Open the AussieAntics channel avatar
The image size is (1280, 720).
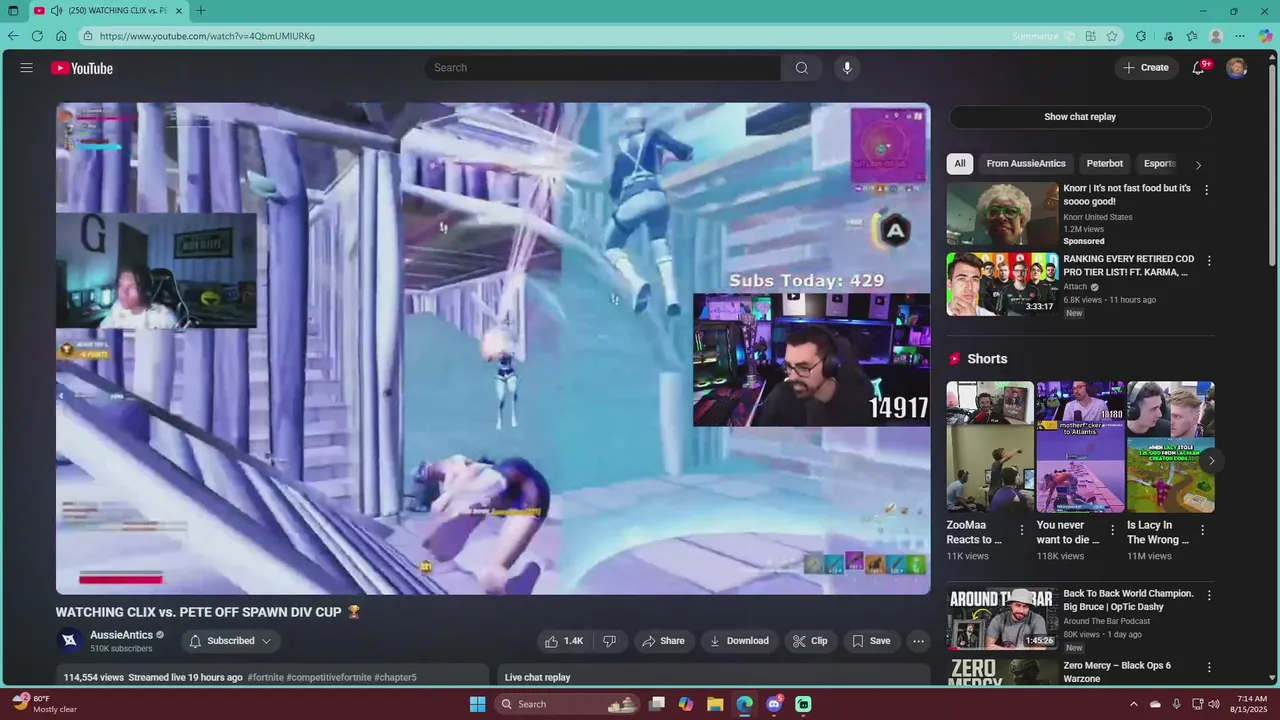point(69,641)
